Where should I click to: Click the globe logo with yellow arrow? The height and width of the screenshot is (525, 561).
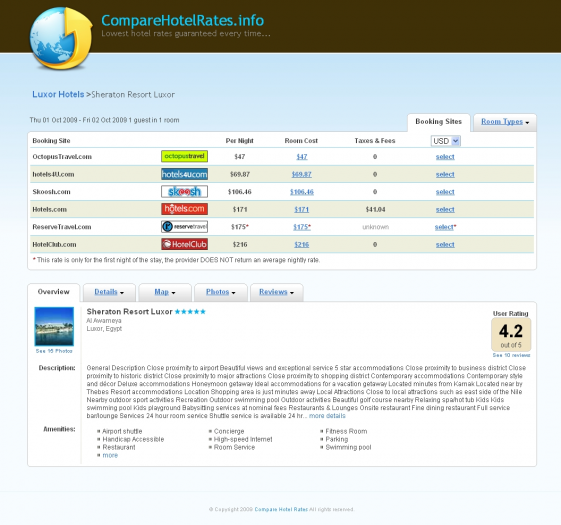click(x=61, y=38)
